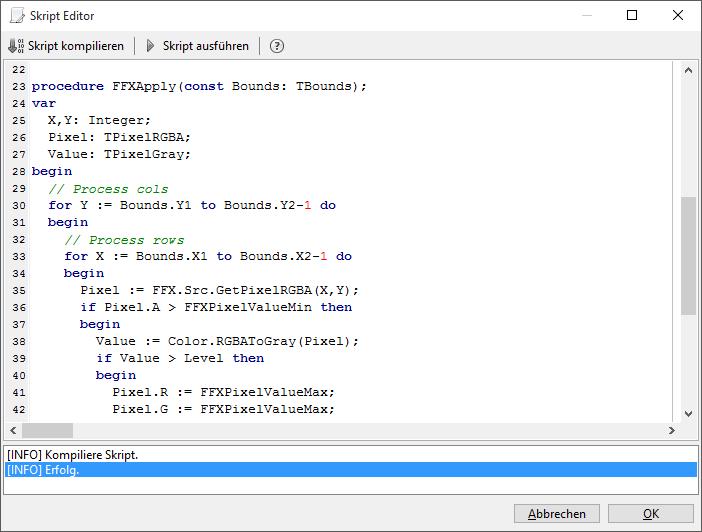
Task: Select the "Kompiliere Skript" log entry
Action: point(72,455)
